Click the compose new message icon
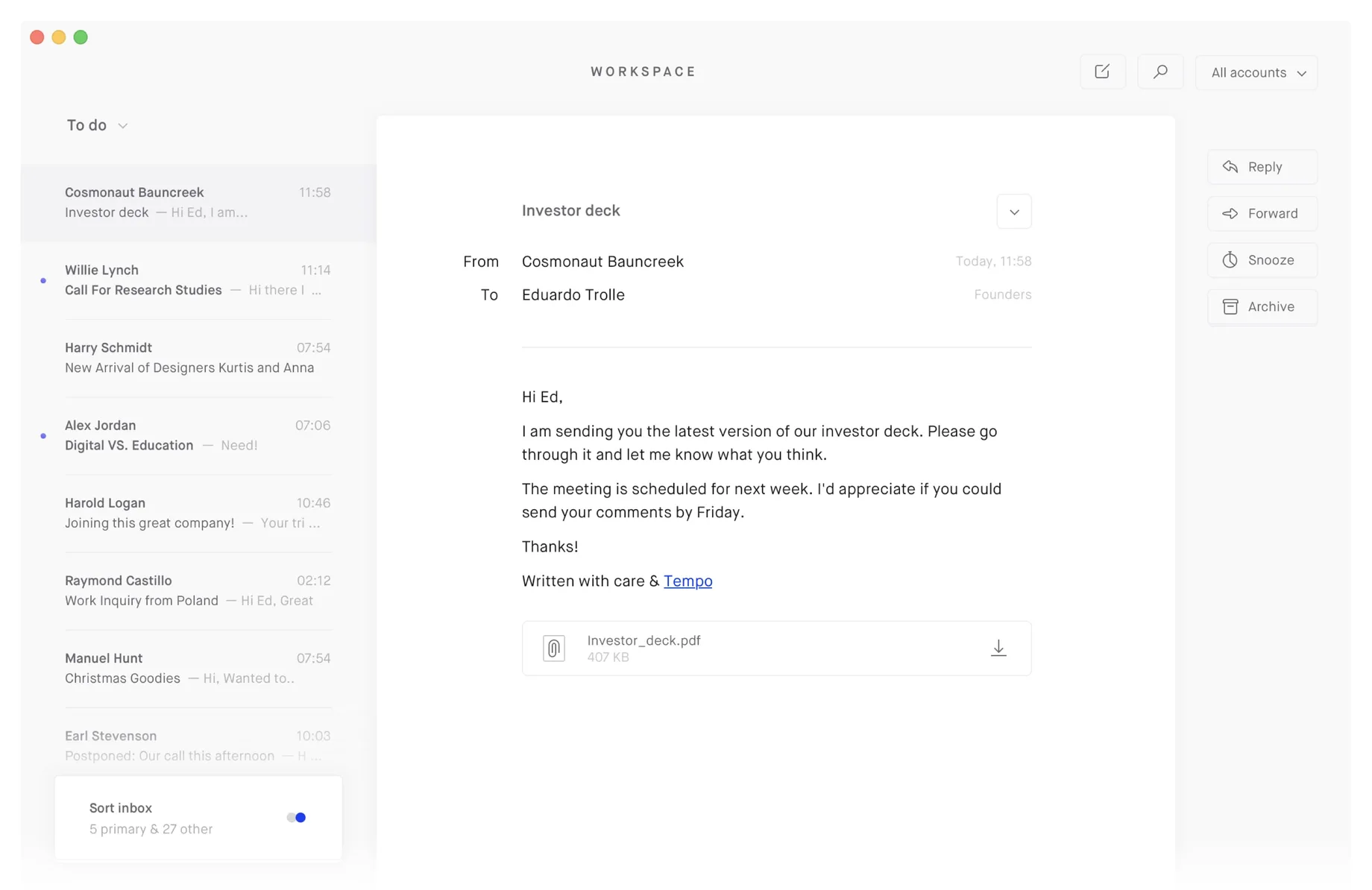Viewport: 1372px width, 890px height. coord(1102,72)
